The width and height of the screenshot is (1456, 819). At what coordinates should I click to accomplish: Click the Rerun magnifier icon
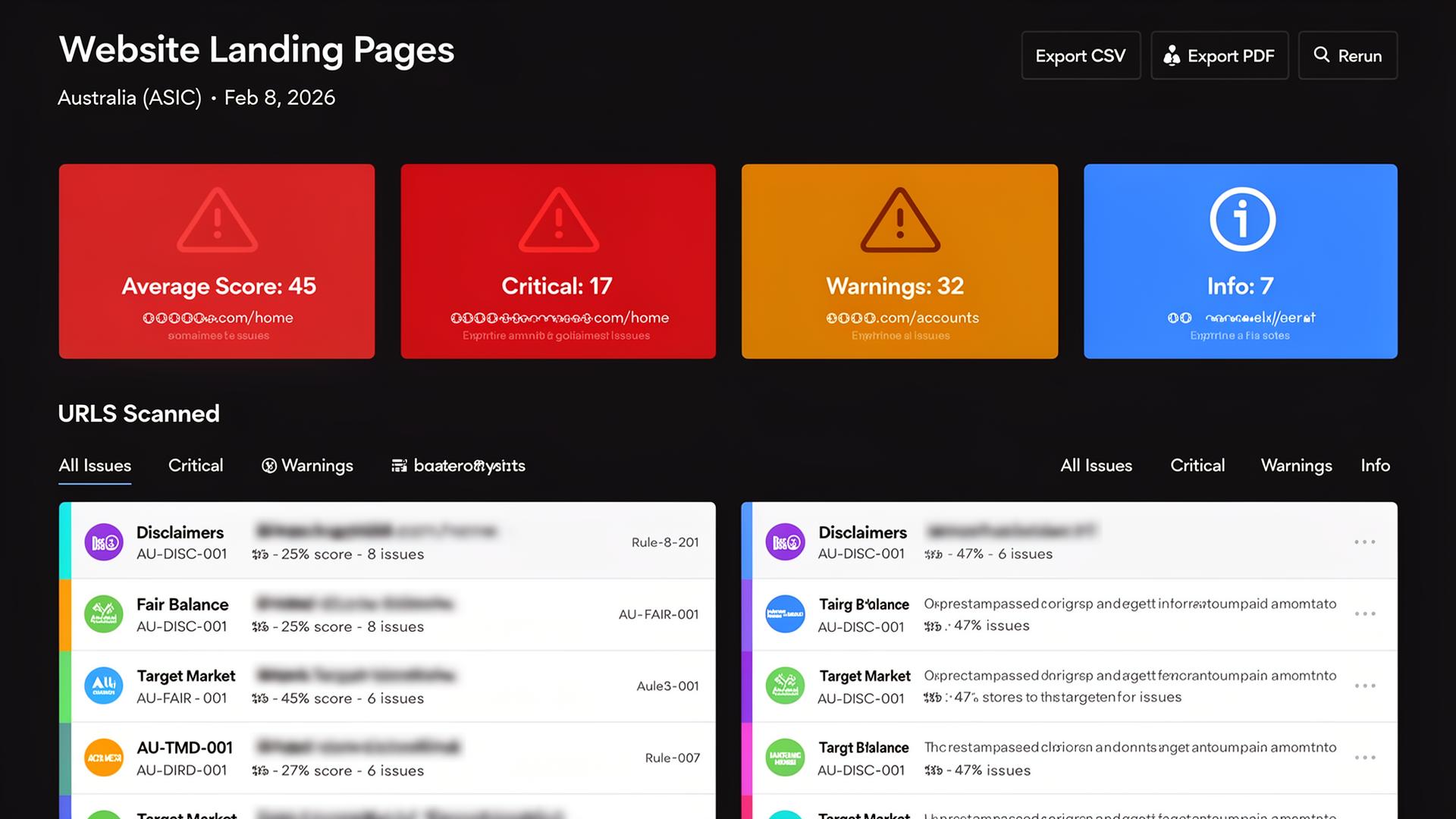pyautogui.click(x=1322, y=55)
